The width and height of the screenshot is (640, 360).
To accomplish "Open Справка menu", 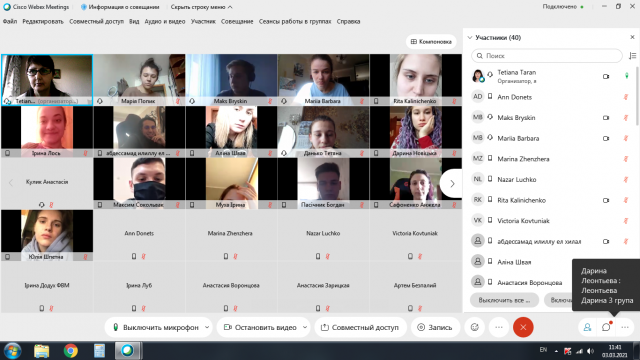I will pyautogui.click(x=348, y=21).
